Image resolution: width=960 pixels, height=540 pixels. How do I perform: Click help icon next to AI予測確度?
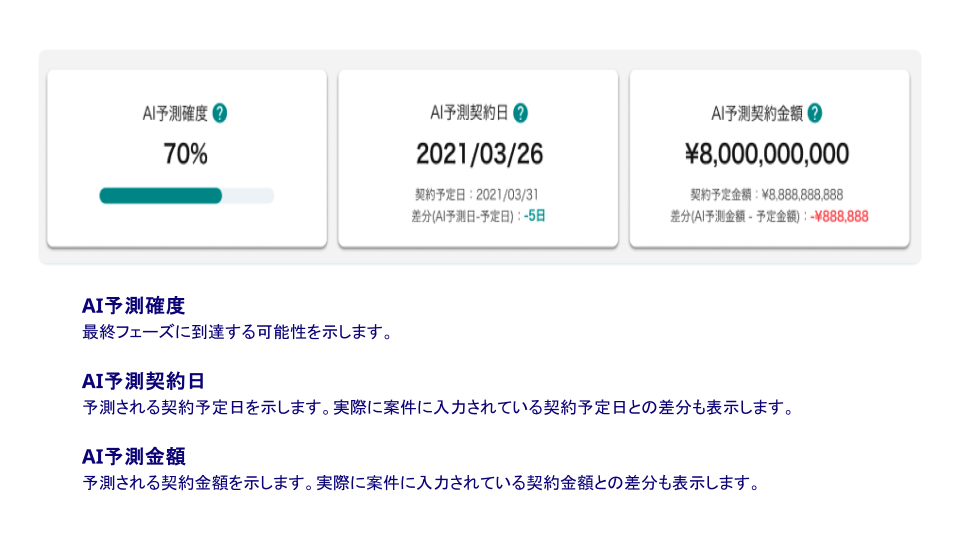tap(220, 113)
